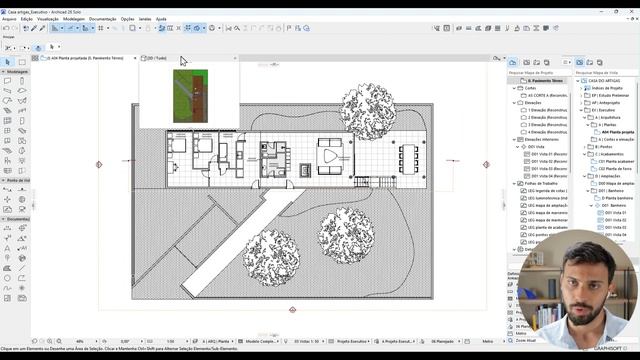640x360 pixels.
Task: Select the Column tool
Action: tap(22, 81)
